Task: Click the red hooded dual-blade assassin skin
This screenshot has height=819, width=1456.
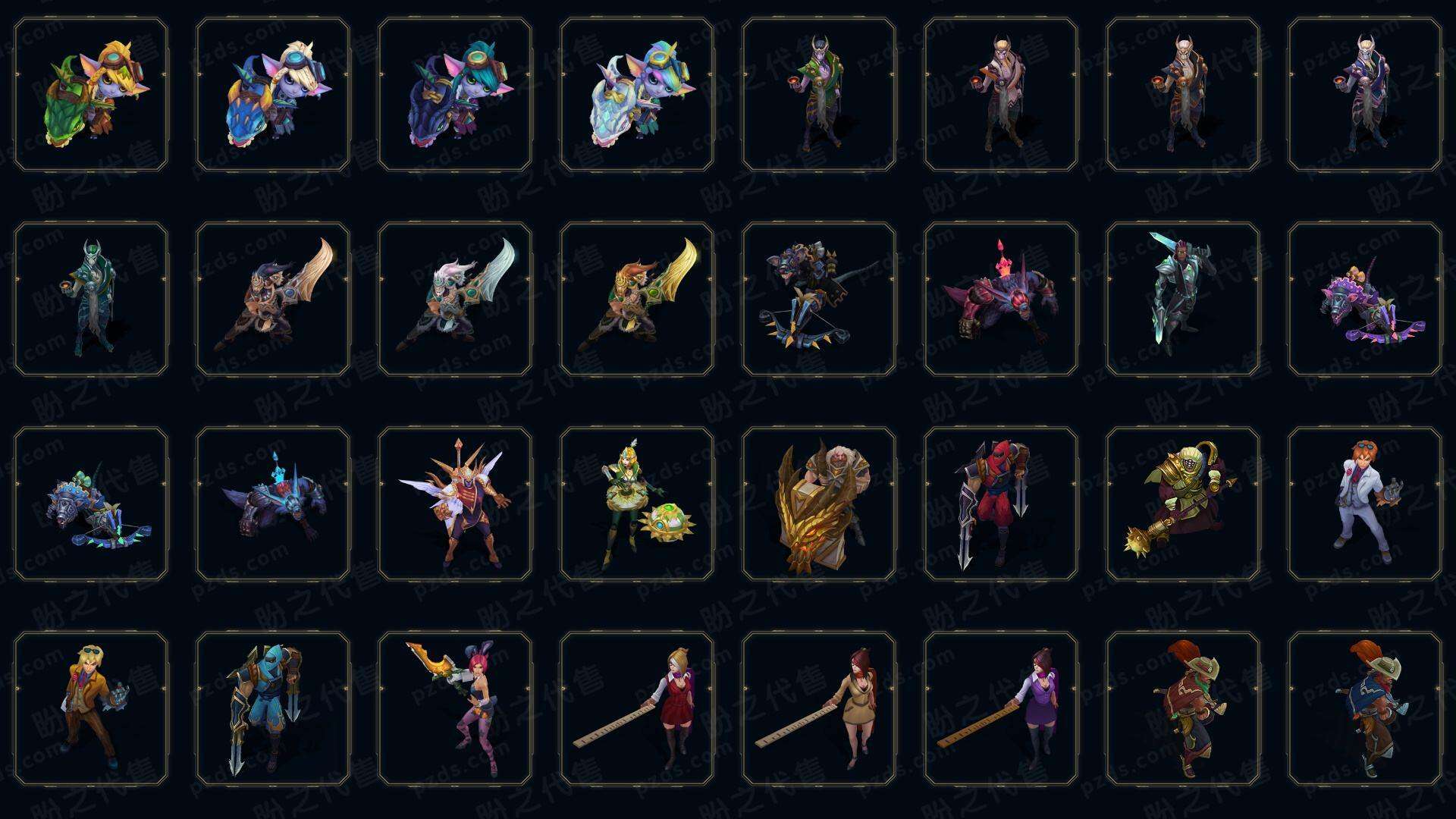Action: [1001, 504]
